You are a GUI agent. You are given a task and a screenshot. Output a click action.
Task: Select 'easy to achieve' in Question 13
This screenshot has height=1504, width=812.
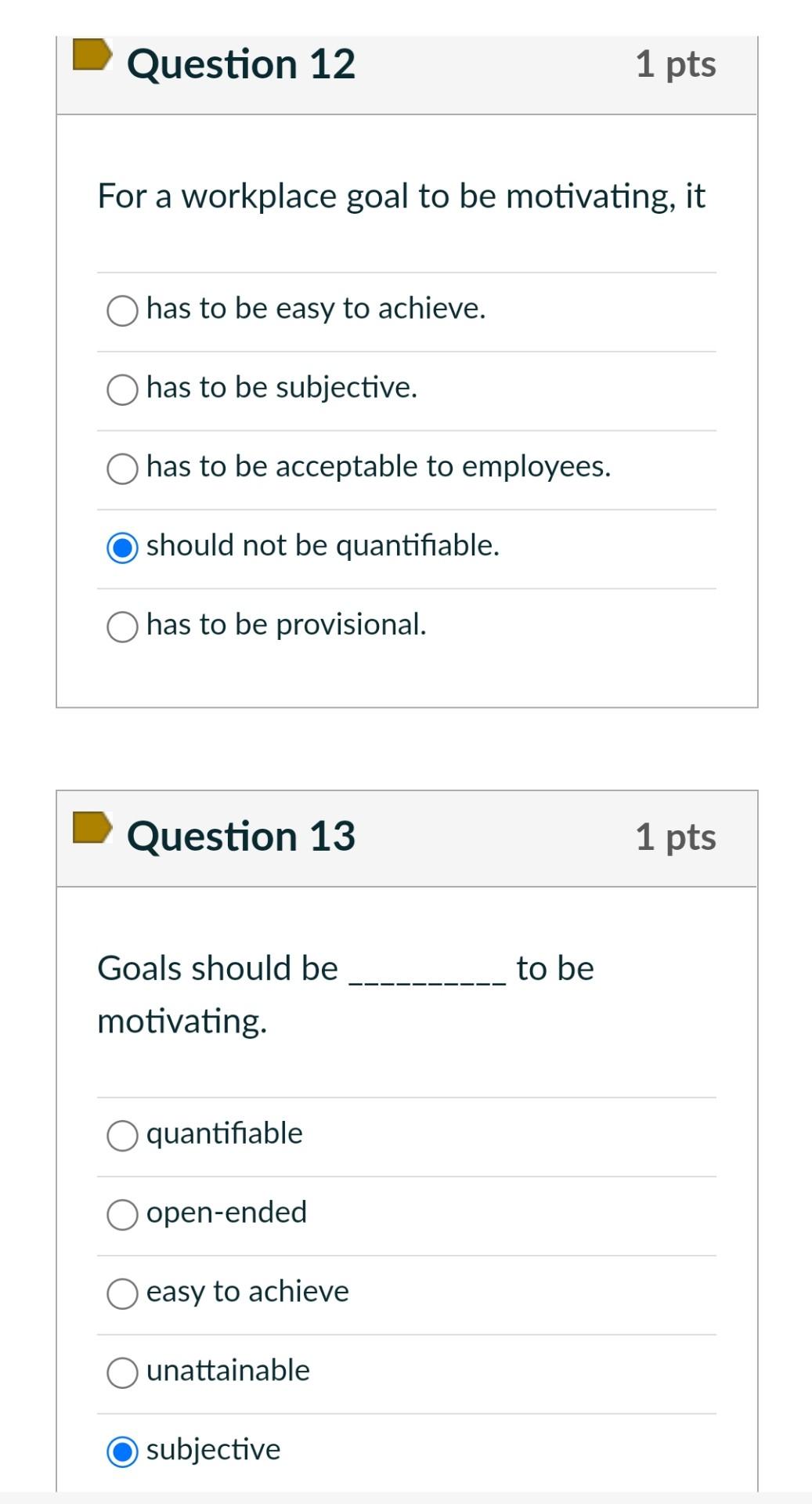coord(121,1292)
